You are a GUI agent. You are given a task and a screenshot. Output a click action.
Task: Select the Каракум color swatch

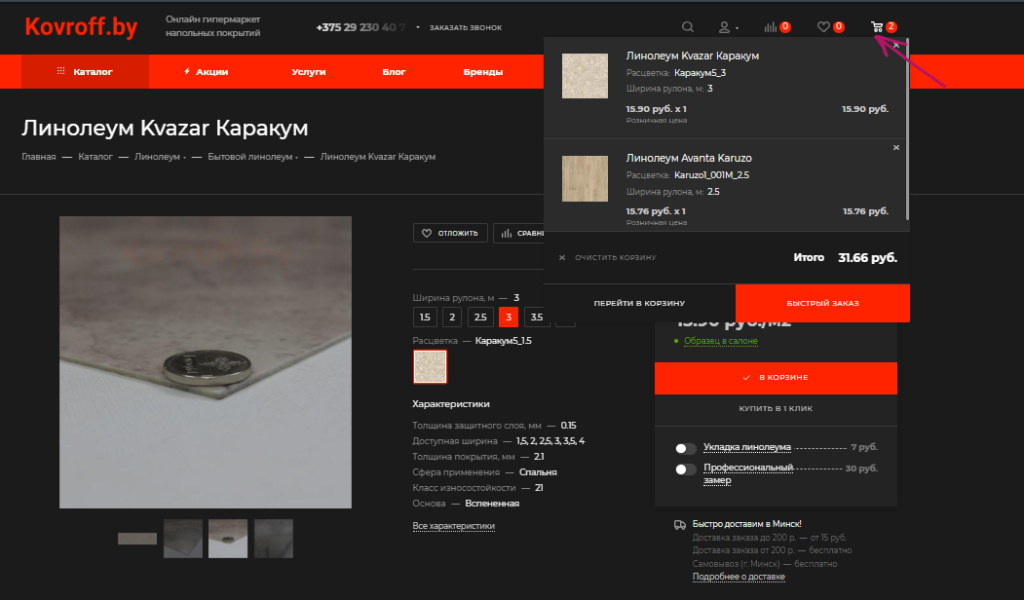point(430,367)
